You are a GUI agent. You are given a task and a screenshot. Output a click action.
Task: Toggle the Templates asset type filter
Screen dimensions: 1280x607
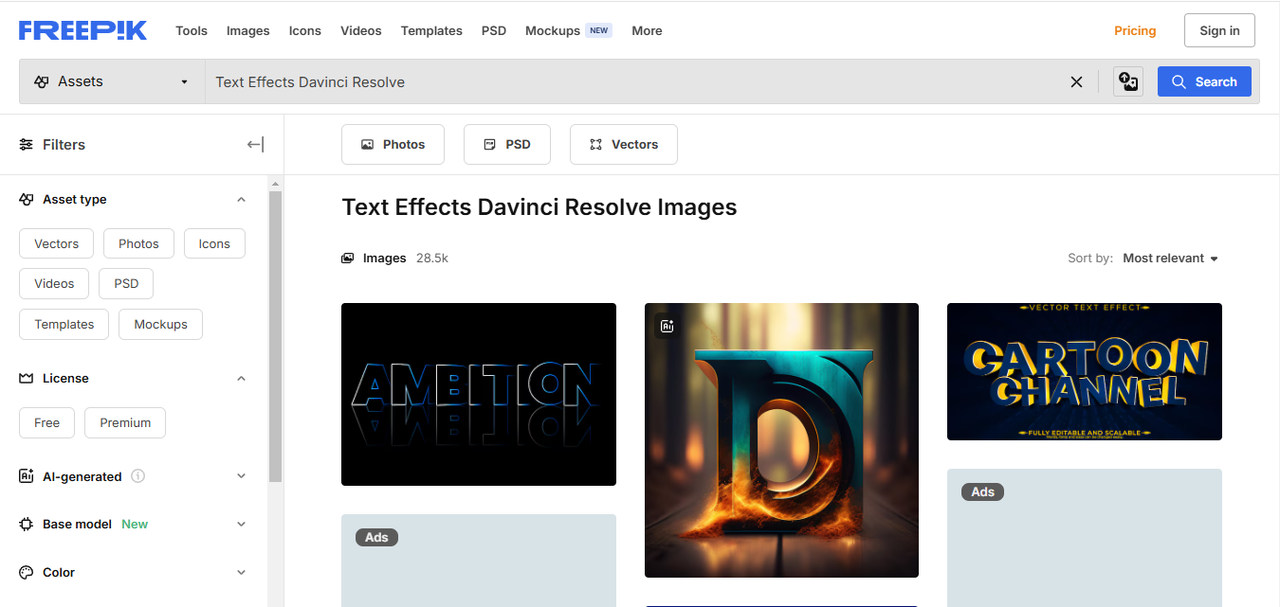(x=64, y=324)
